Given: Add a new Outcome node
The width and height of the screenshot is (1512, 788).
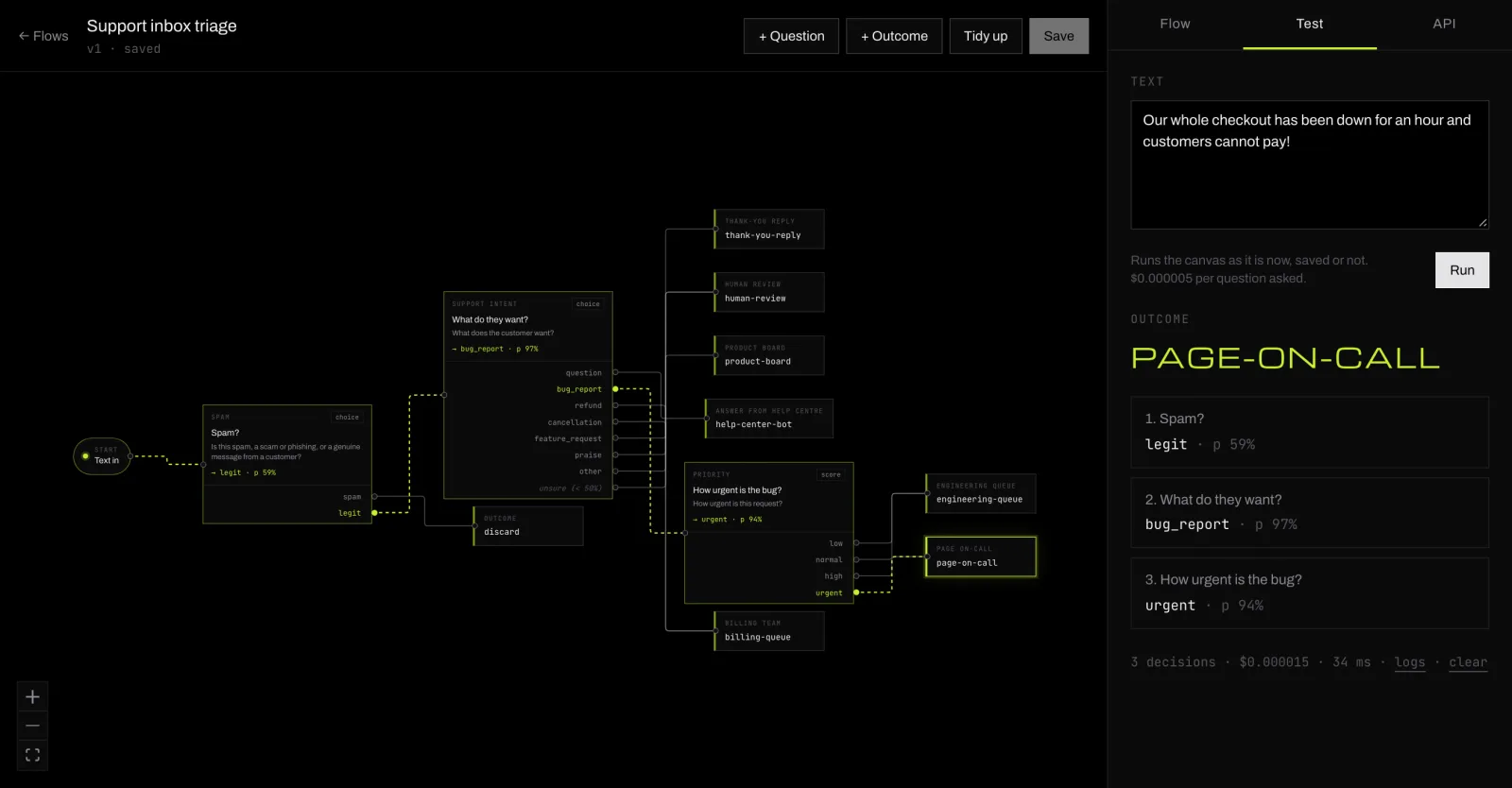Looking at the screenshot, I should [x=894, y=36].
